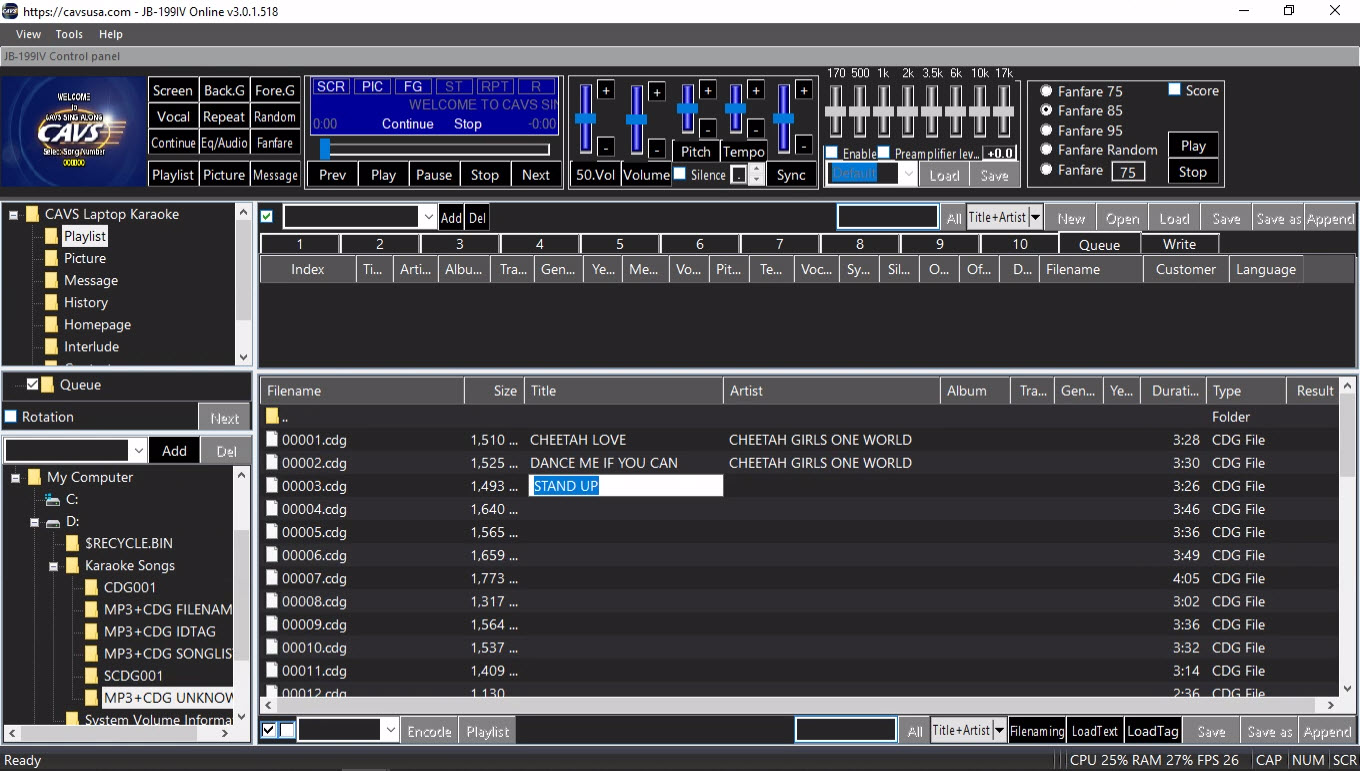Viewport: 1360px width, 771px height.
Task: Click the CAVS Sing Along logo thumbnail
Action: [x=74, y=131]
